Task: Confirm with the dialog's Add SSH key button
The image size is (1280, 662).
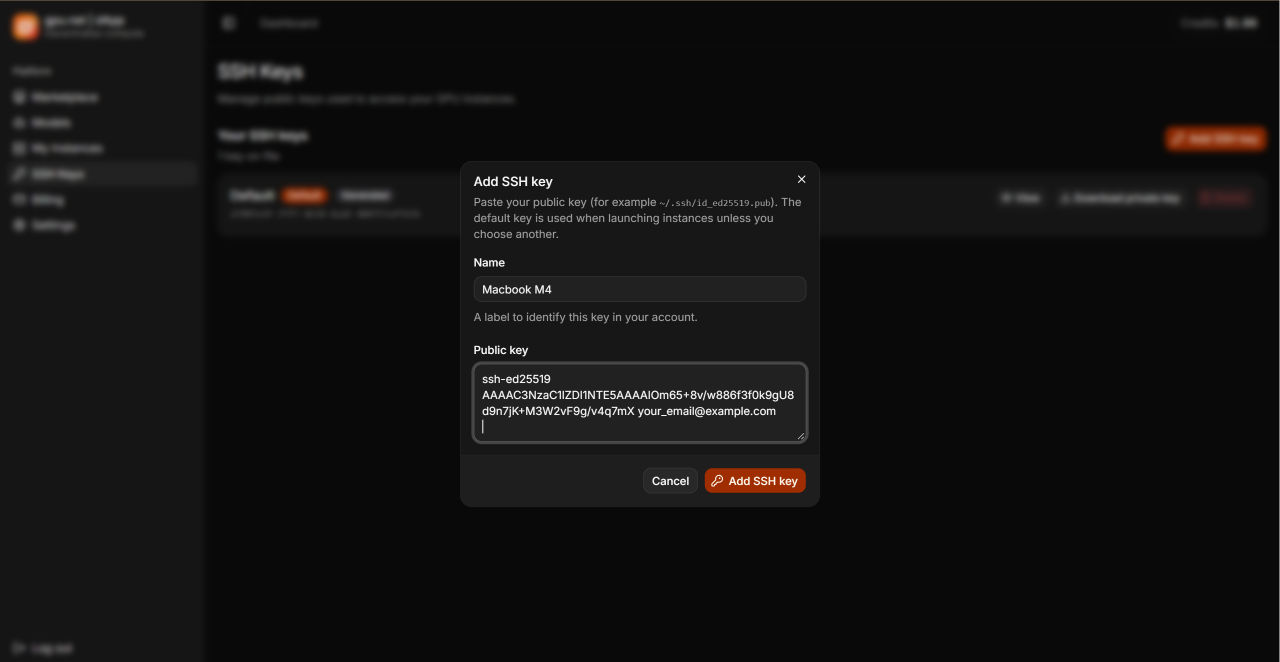Action: (x=755, y=481)
